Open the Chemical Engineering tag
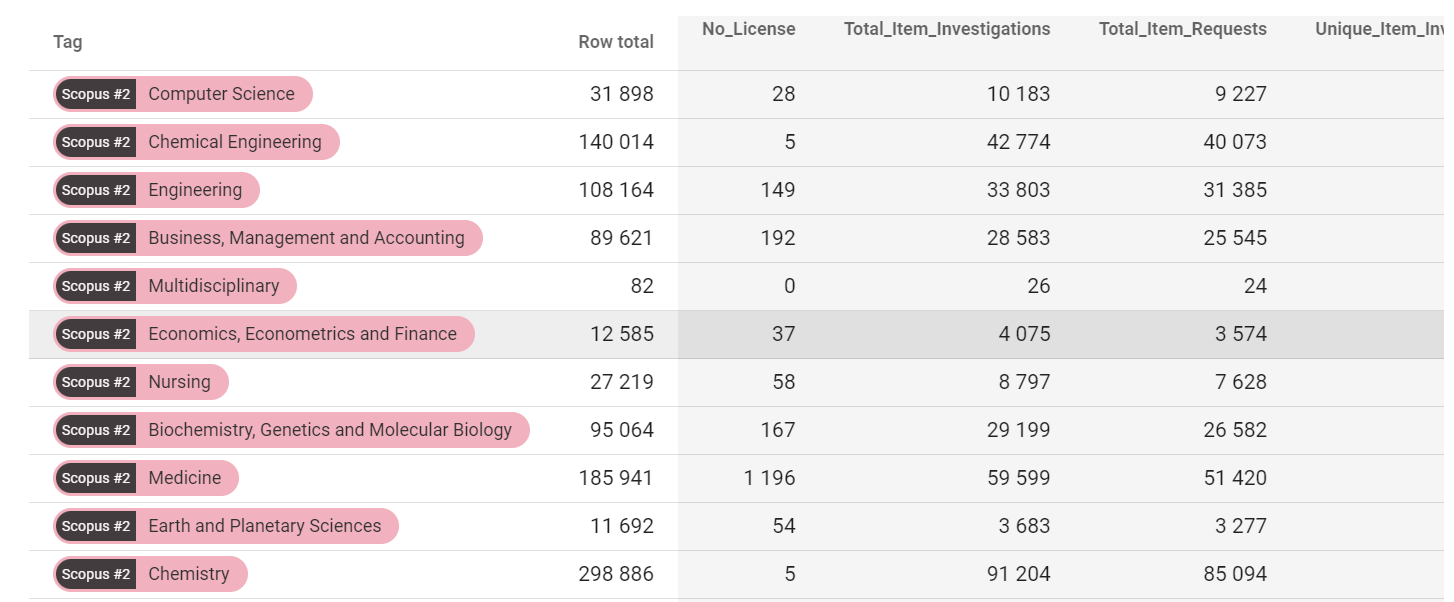 click(196, 142)
